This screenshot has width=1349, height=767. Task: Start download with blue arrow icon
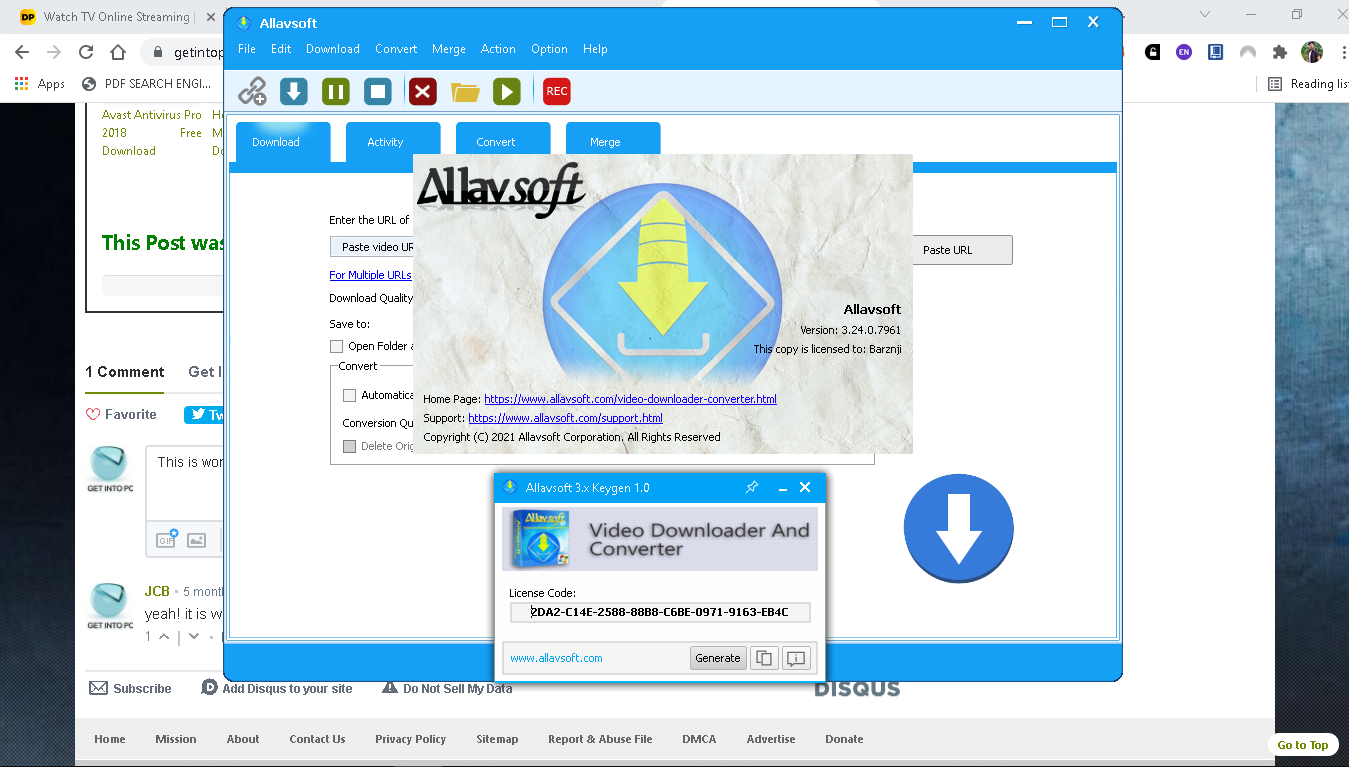(293, 92)
